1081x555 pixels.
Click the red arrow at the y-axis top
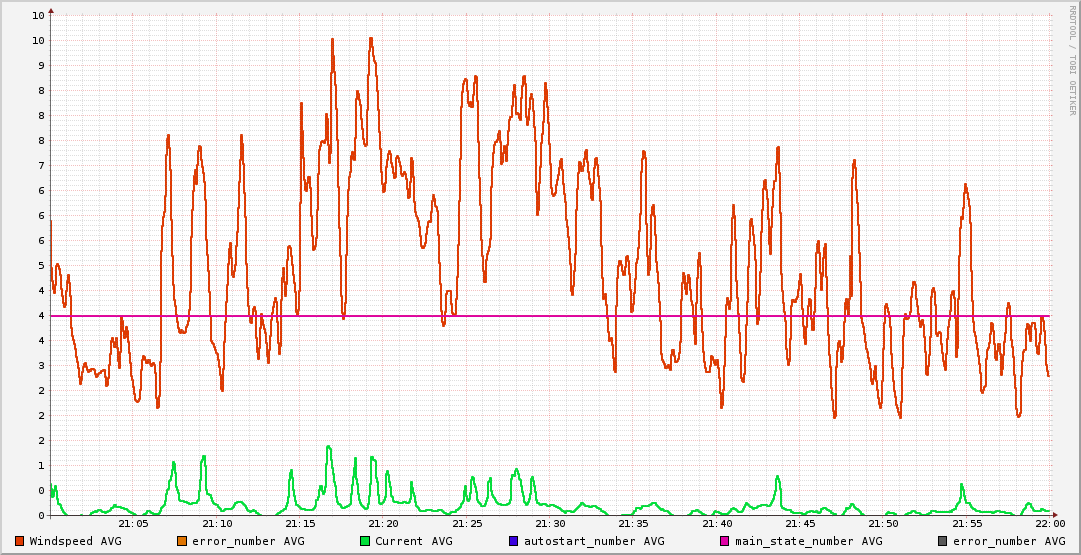pyautogui.click(x=50, y=9)
